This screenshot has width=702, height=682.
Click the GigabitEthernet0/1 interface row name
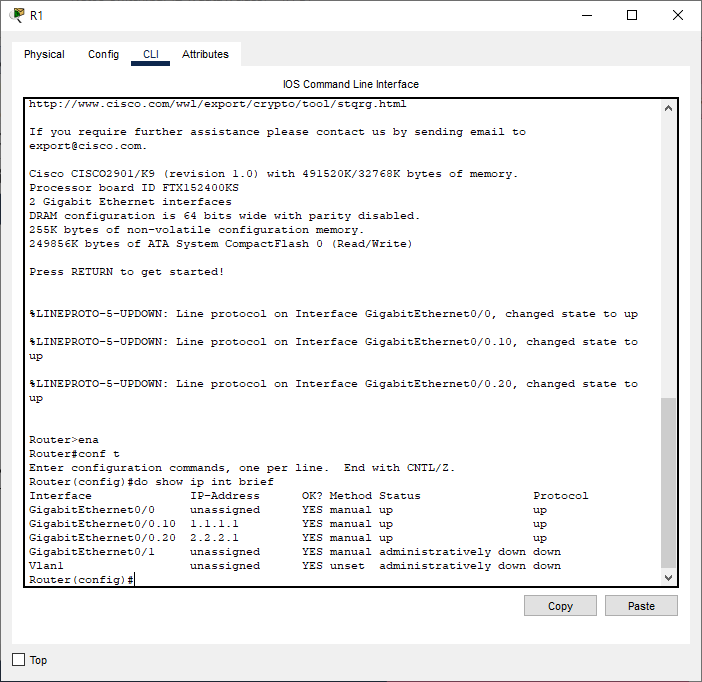(92, 552)
